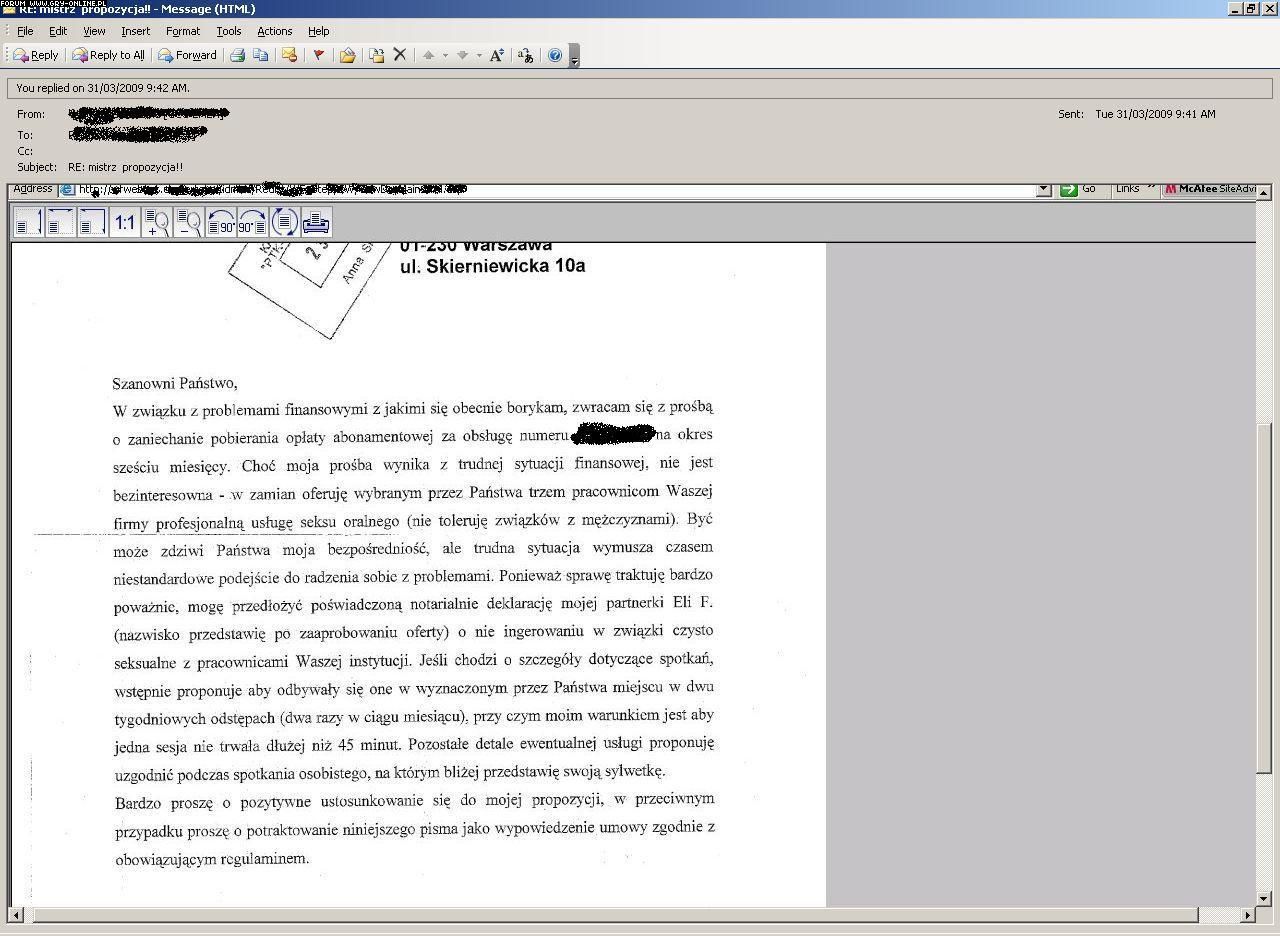
Task: Rotate the document 90° clockwise
Action: point(252,222)
